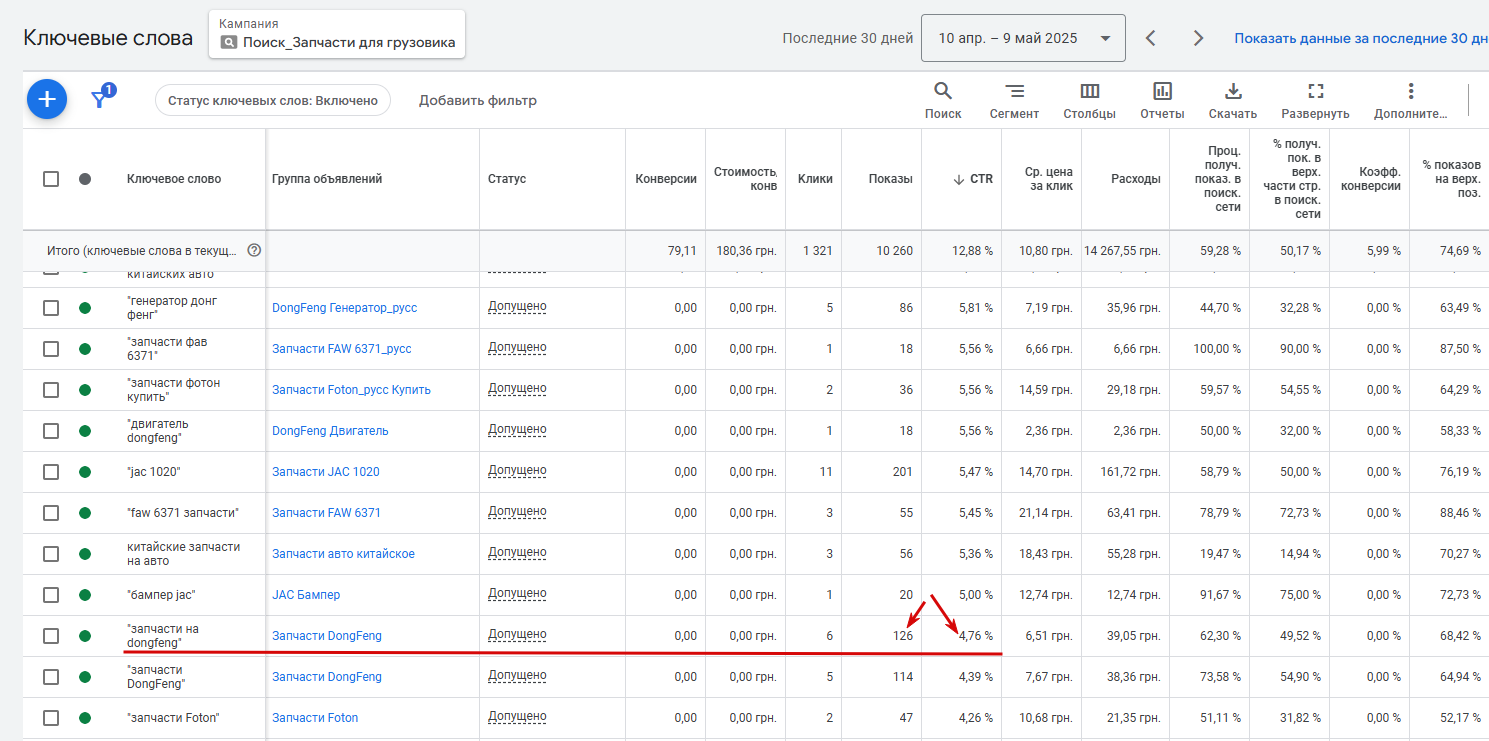Sort by Клики column header
The width and height of the screenshot is (1489, 741).
pos(815,179)
